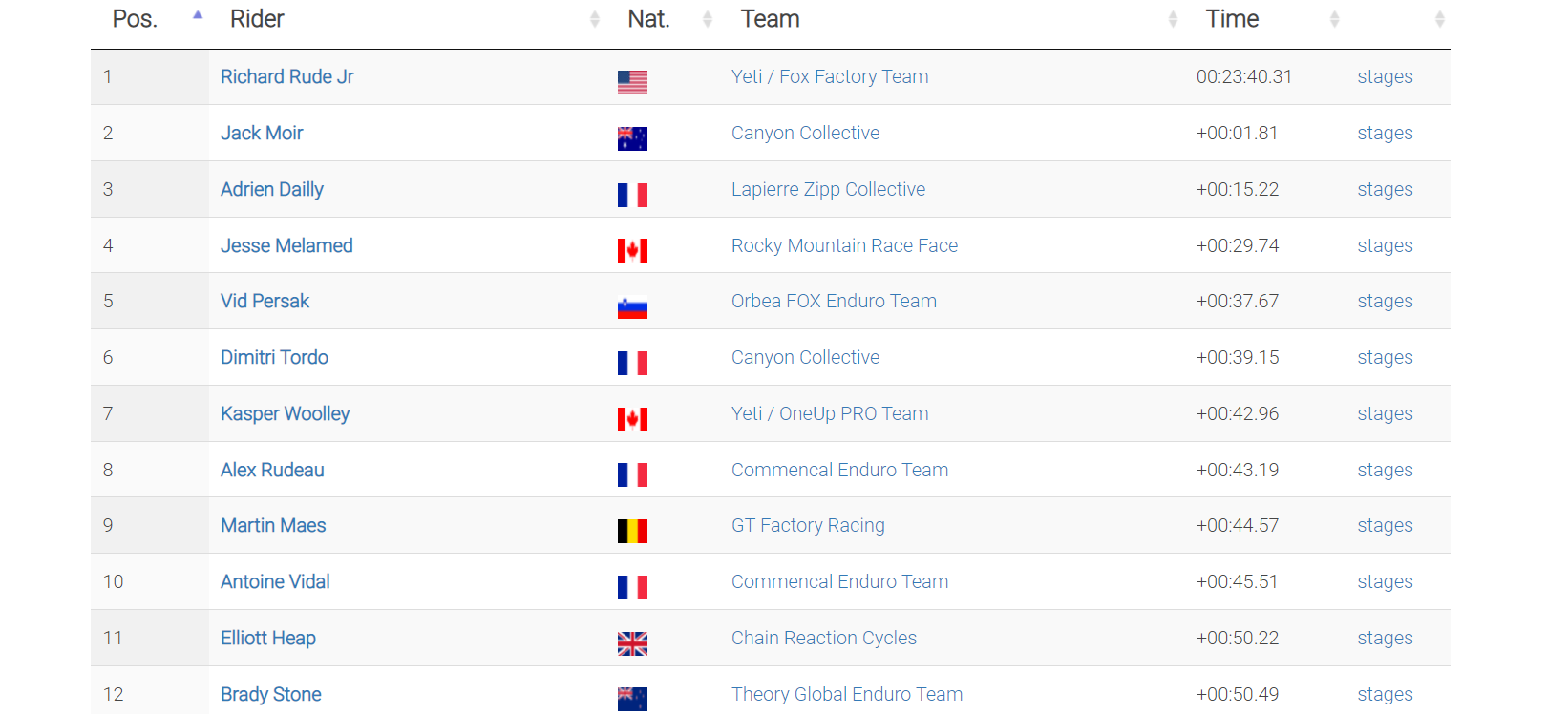Sort the table by the Pos. column
This screenshot has width=1568, height=714.
pyautogui.click(x=198, y=17)
